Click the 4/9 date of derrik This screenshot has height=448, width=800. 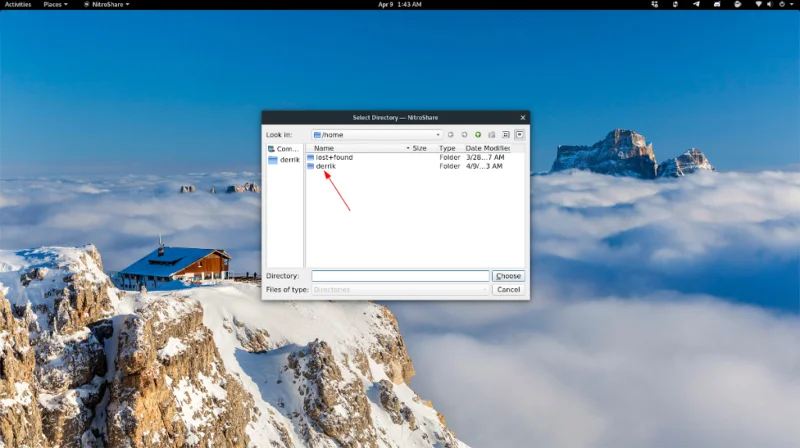484,166
